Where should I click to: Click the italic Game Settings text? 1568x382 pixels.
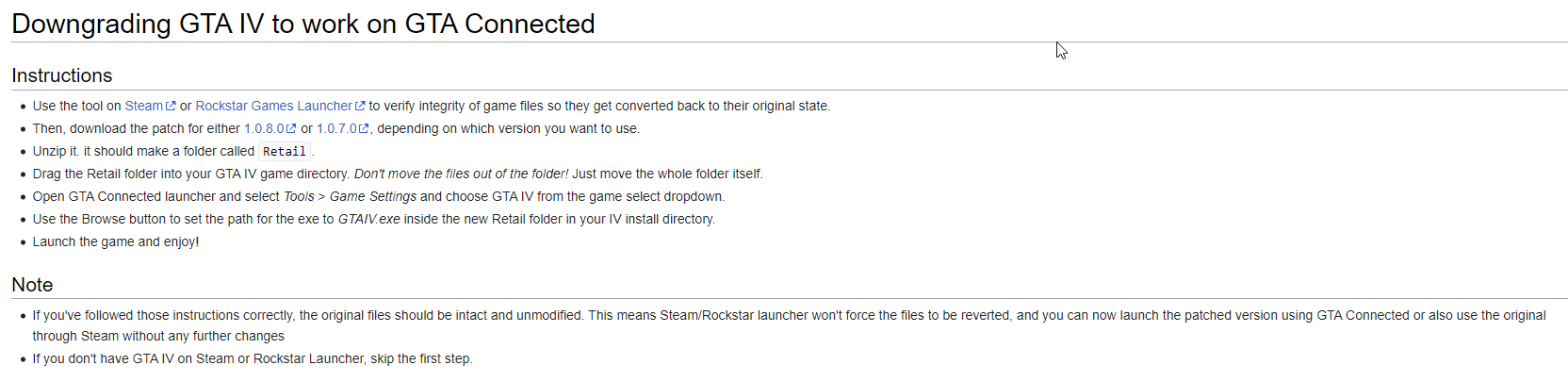[372, 196]
